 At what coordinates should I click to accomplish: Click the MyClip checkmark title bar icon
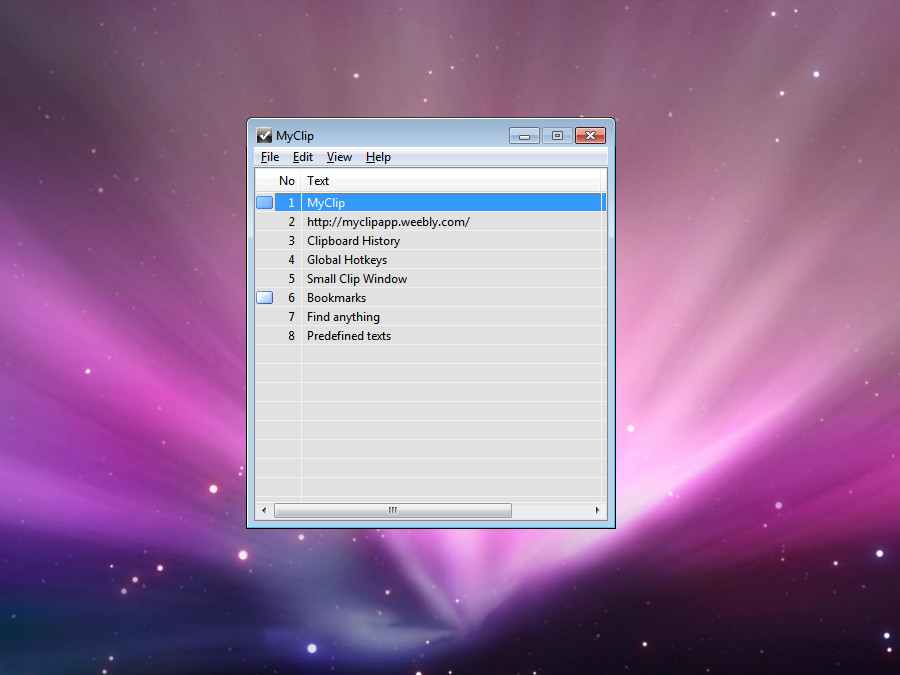[264, 135]
